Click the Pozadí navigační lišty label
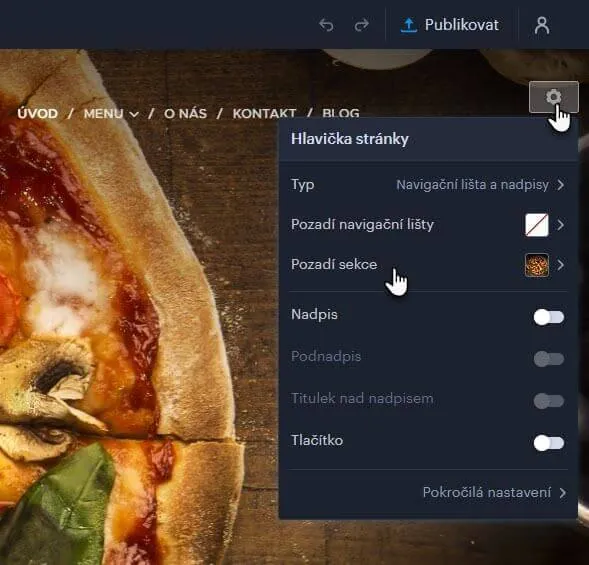Viewport: 589px width, 565px height. coord(362,225)
